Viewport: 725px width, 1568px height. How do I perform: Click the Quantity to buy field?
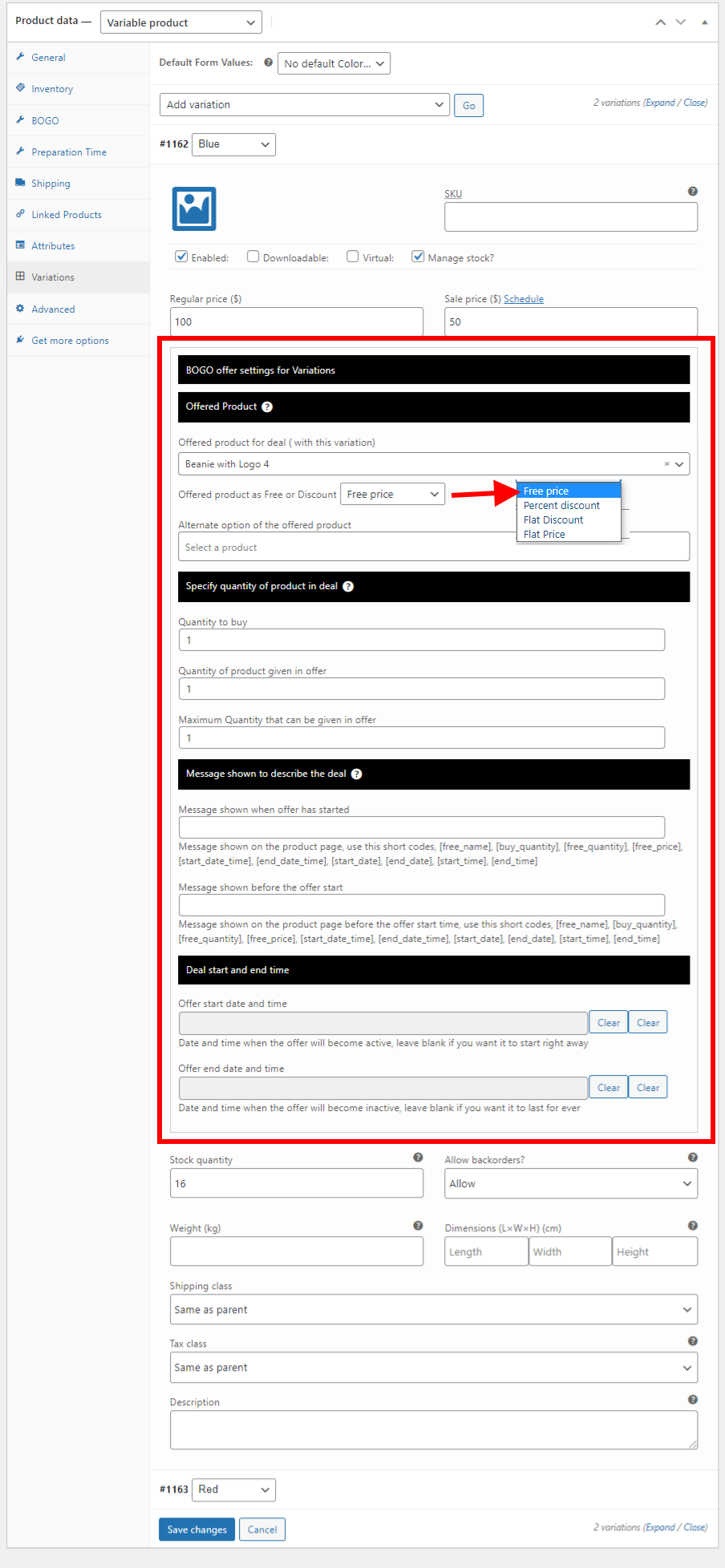click(422, 641)
